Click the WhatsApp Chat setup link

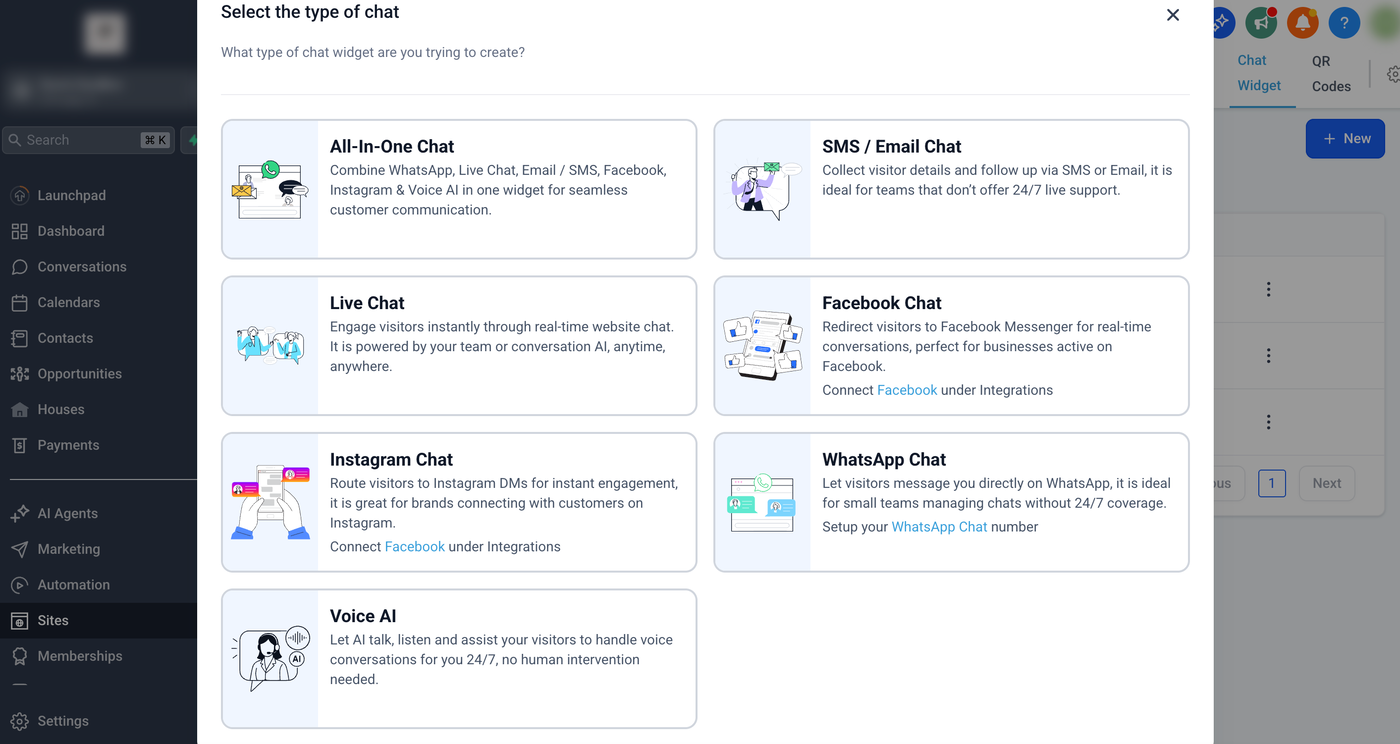pos(939,527)
